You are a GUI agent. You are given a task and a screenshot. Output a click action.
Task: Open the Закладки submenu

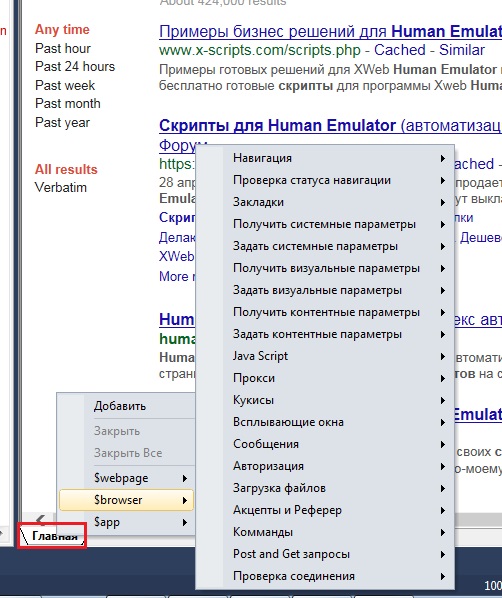pos(325,202)
